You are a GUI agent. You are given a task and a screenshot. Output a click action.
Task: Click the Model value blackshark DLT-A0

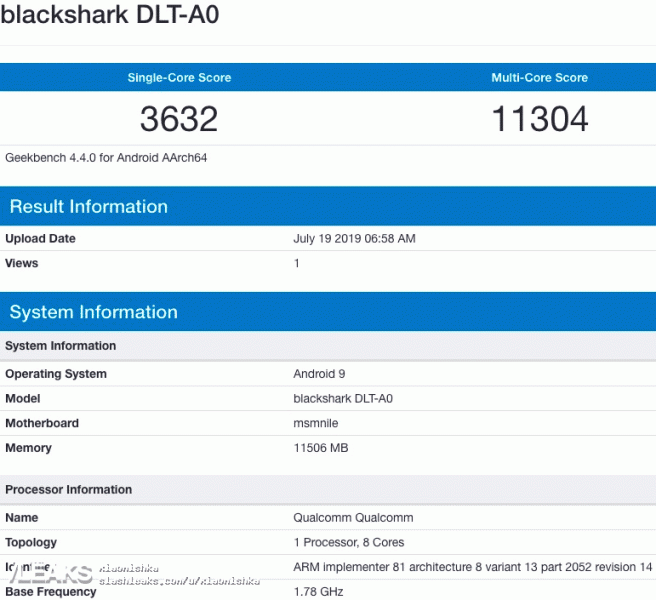click(343, 398)
